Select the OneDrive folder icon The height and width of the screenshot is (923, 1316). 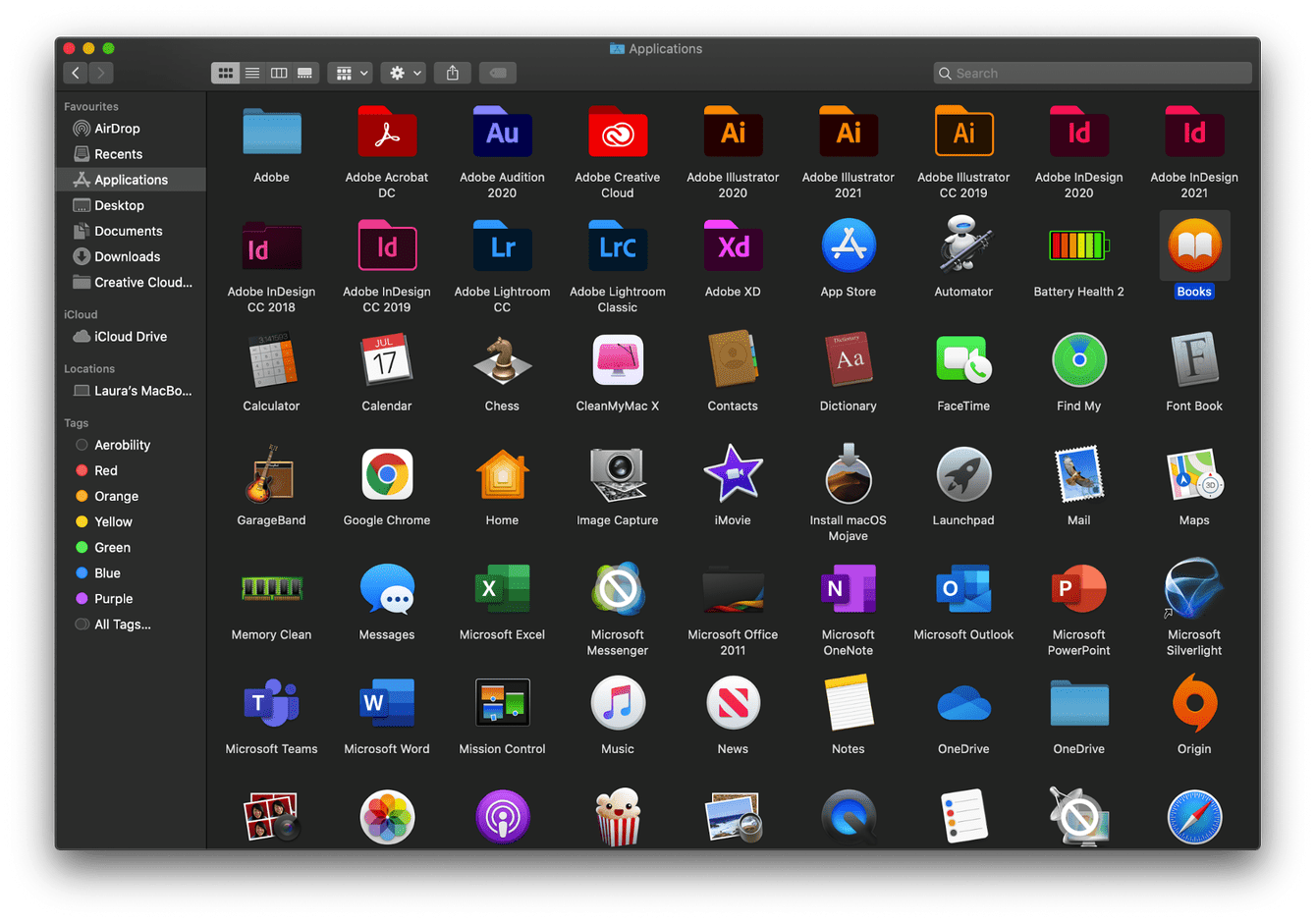[x=1079, y=703]
